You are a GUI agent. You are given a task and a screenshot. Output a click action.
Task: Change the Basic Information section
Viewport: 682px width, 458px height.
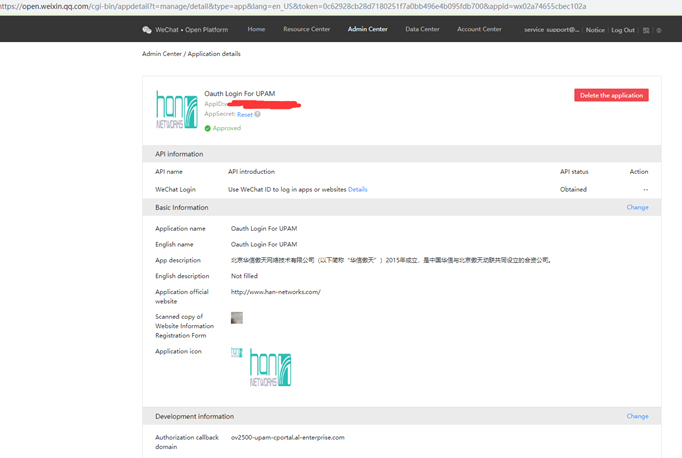pos(637,207)
